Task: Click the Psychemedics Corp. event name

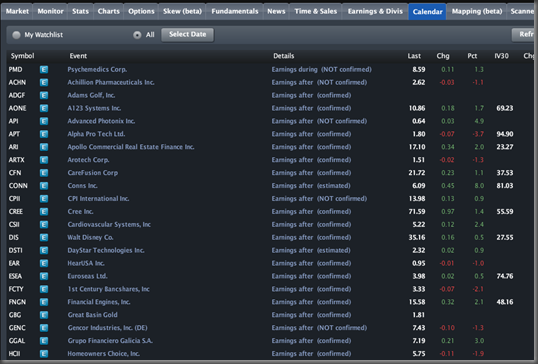Action: pos(97,70)
